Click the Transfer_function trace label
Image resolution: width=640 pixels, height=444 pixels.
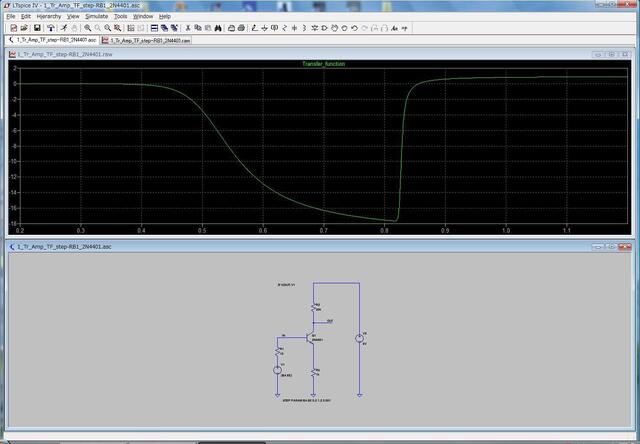click(x=323, y=64)
